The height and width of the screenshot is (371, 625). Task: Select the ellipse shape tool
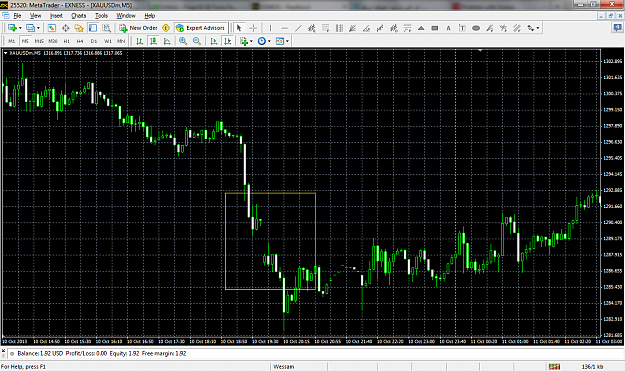coord(476,28)
